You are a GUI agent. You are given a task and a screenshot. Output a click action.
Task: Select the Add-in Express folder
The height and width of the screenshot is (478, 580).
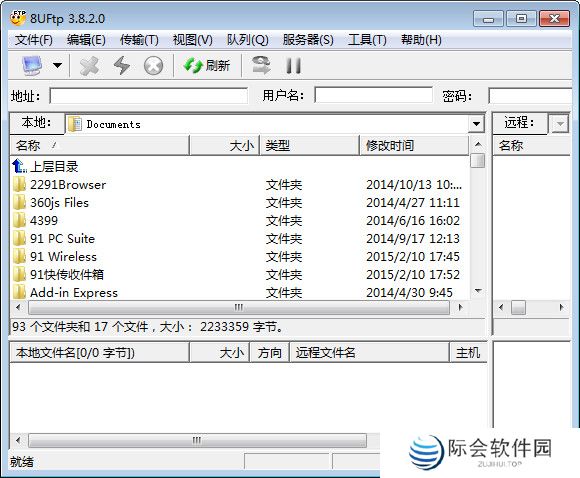pyautogui.click(x=74, y=293)
